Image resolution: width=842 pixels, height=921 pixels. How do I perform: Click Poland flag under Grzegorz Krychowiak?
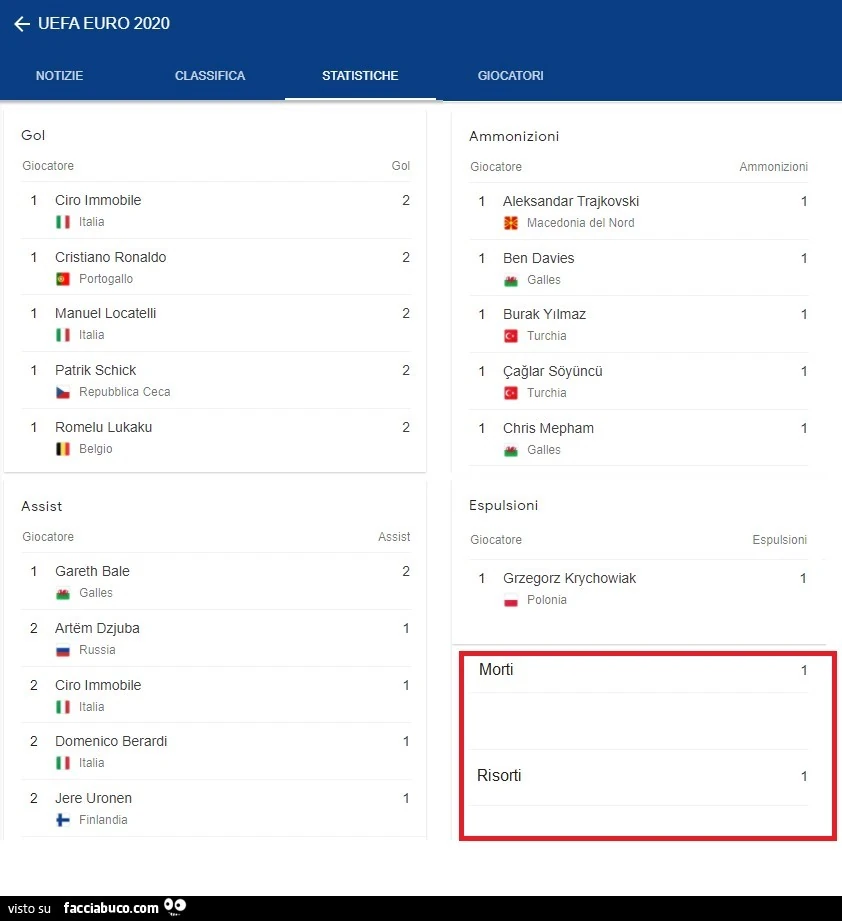pos(511,600)
